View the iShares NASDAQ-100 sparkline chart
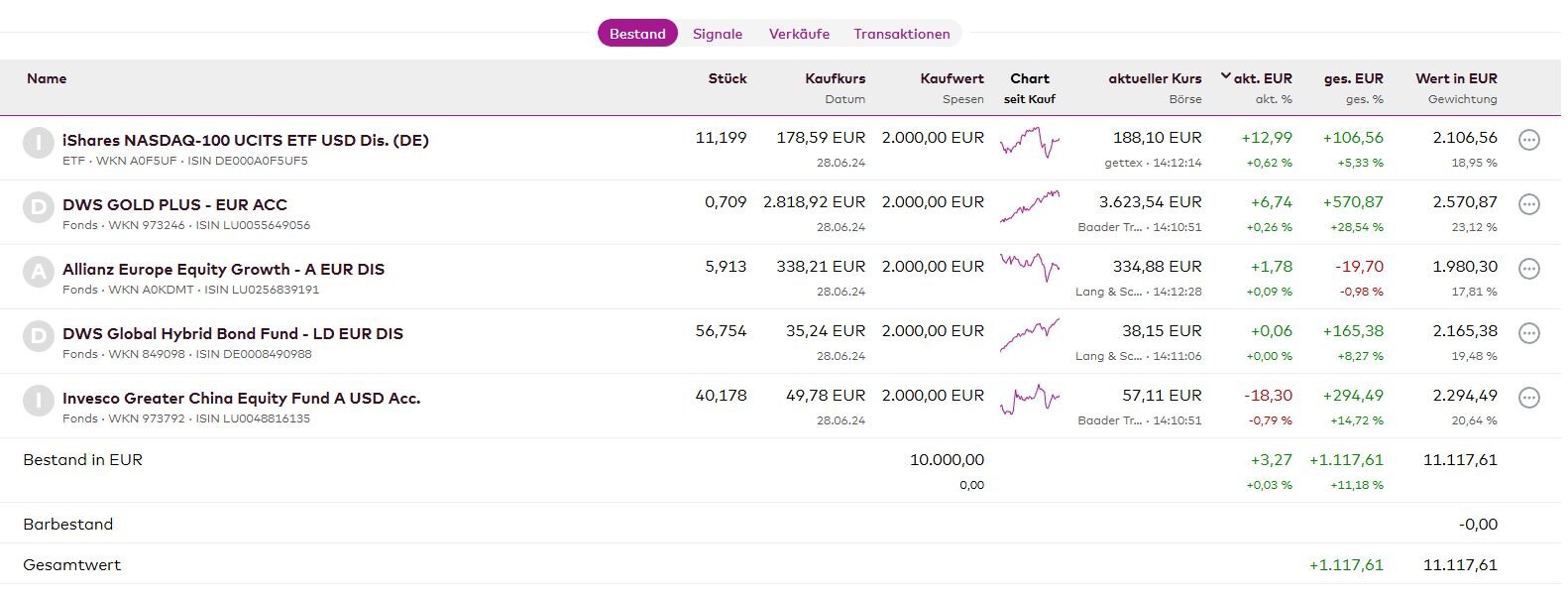This screenshot has width=1568, height=596. pos(1030,143)
